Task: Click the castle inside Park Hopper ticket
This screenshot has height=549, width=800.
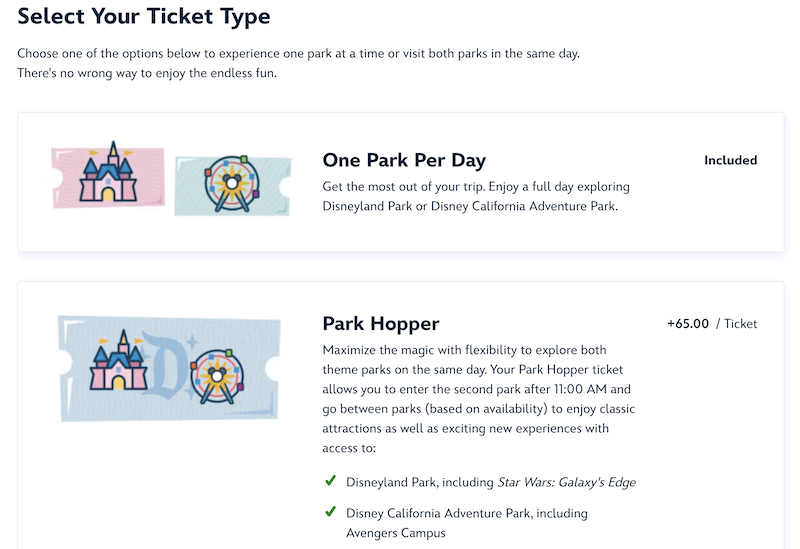Action: pos(118,361)
